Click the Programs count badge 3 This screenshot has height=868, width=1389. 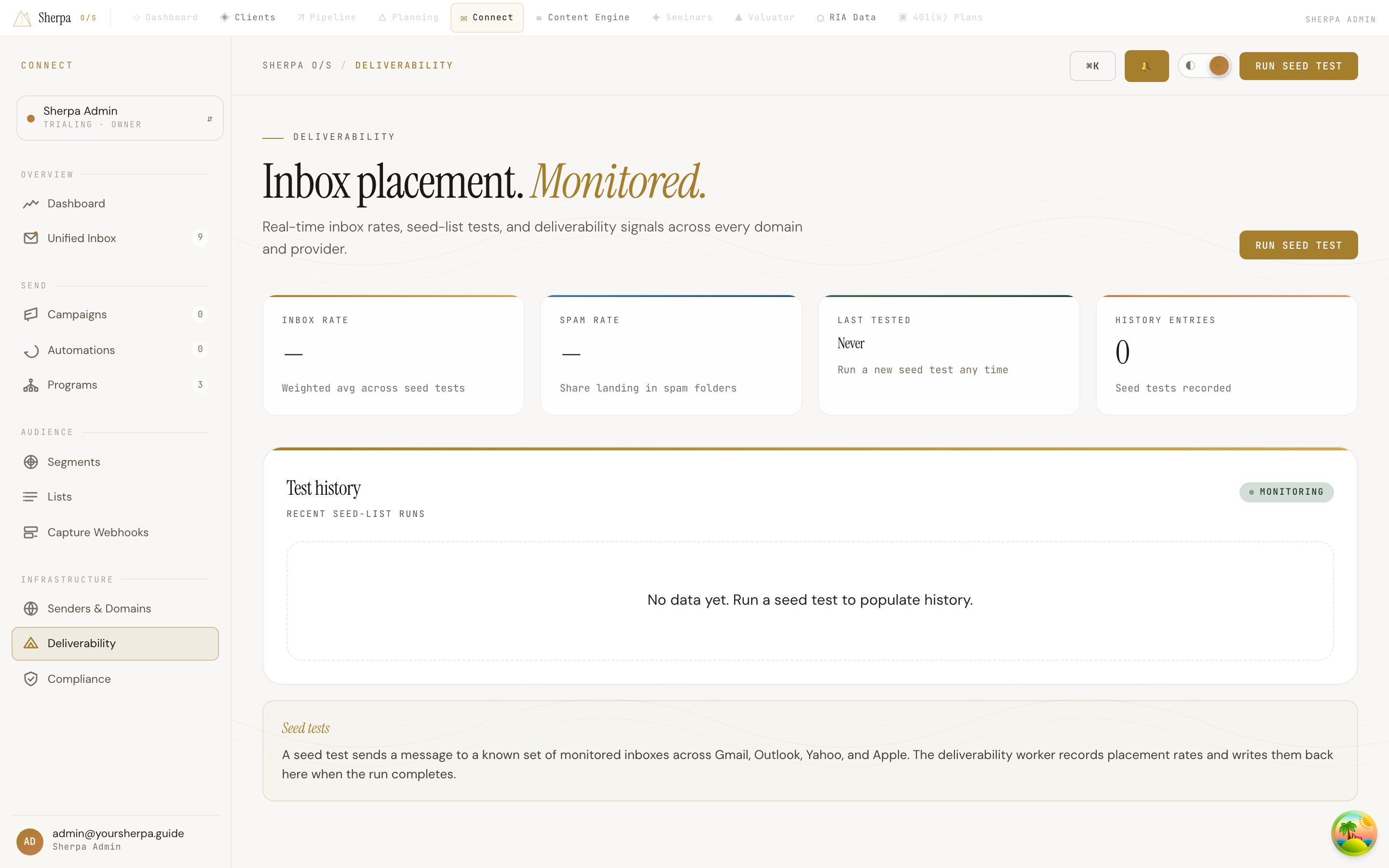pos(200,385)
